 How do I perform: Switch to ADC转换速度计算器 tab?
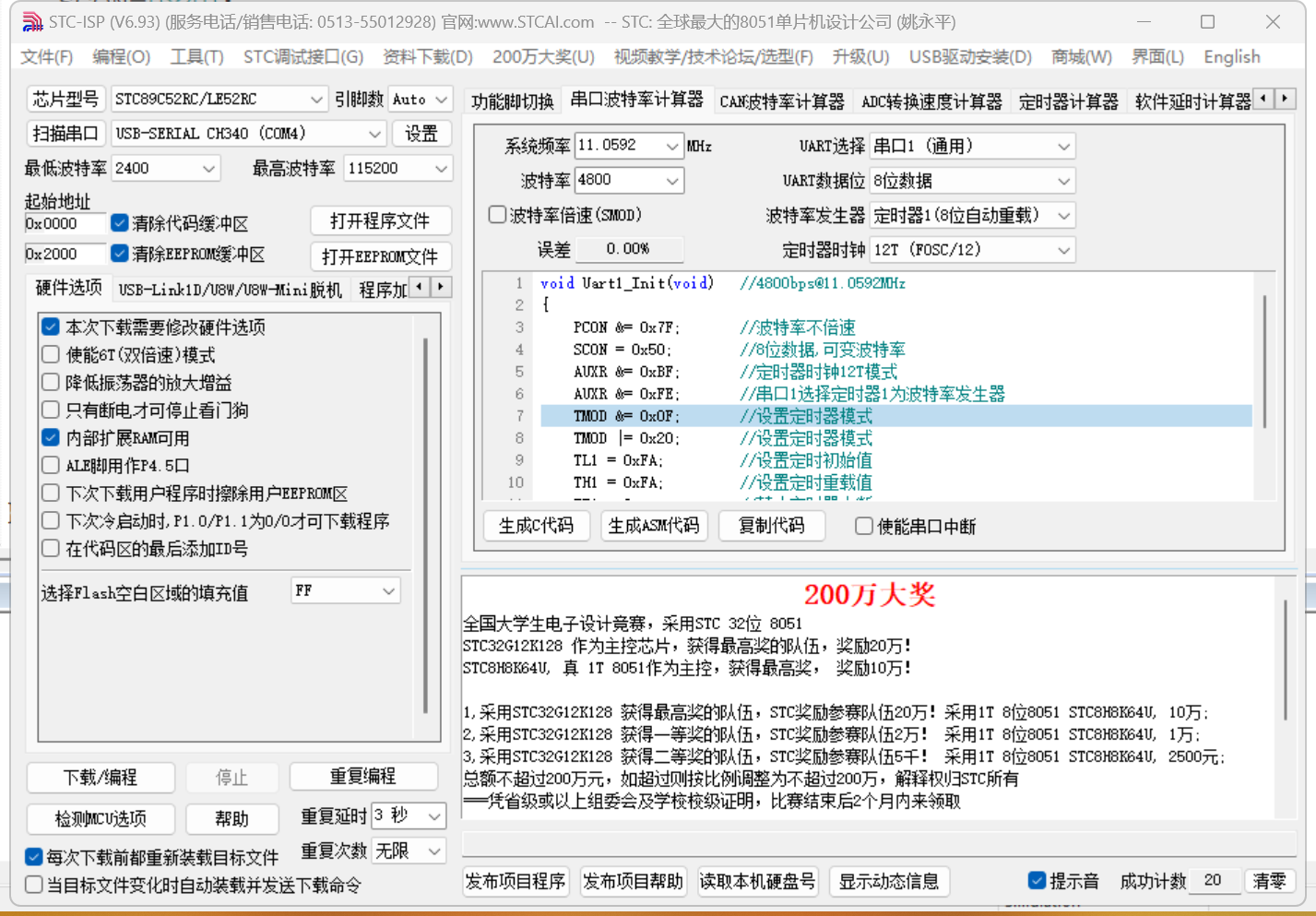[x=931, y=101]
